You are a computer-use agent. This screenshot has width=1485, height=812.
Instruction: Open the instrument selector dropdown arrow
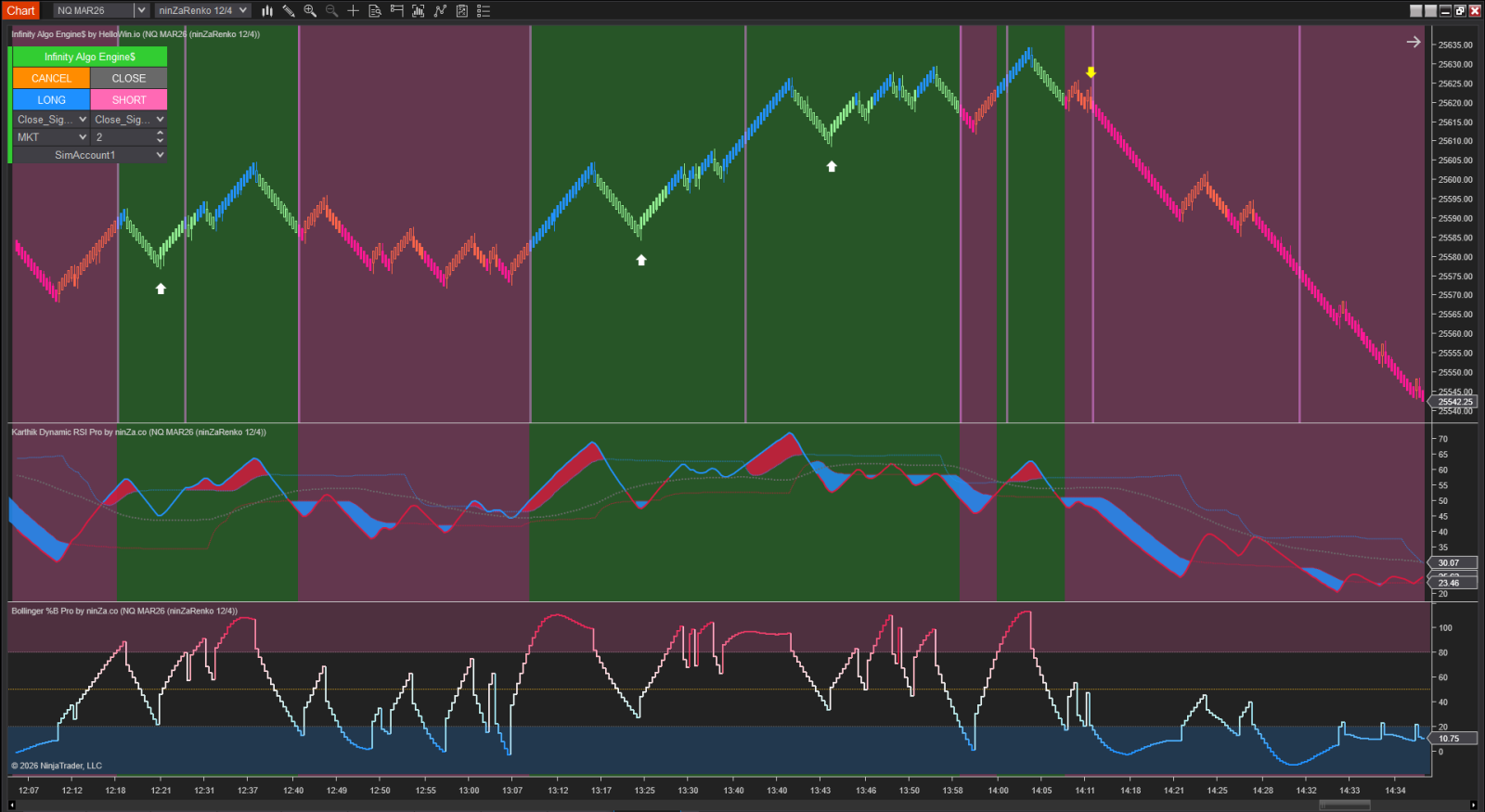(141, 10)
